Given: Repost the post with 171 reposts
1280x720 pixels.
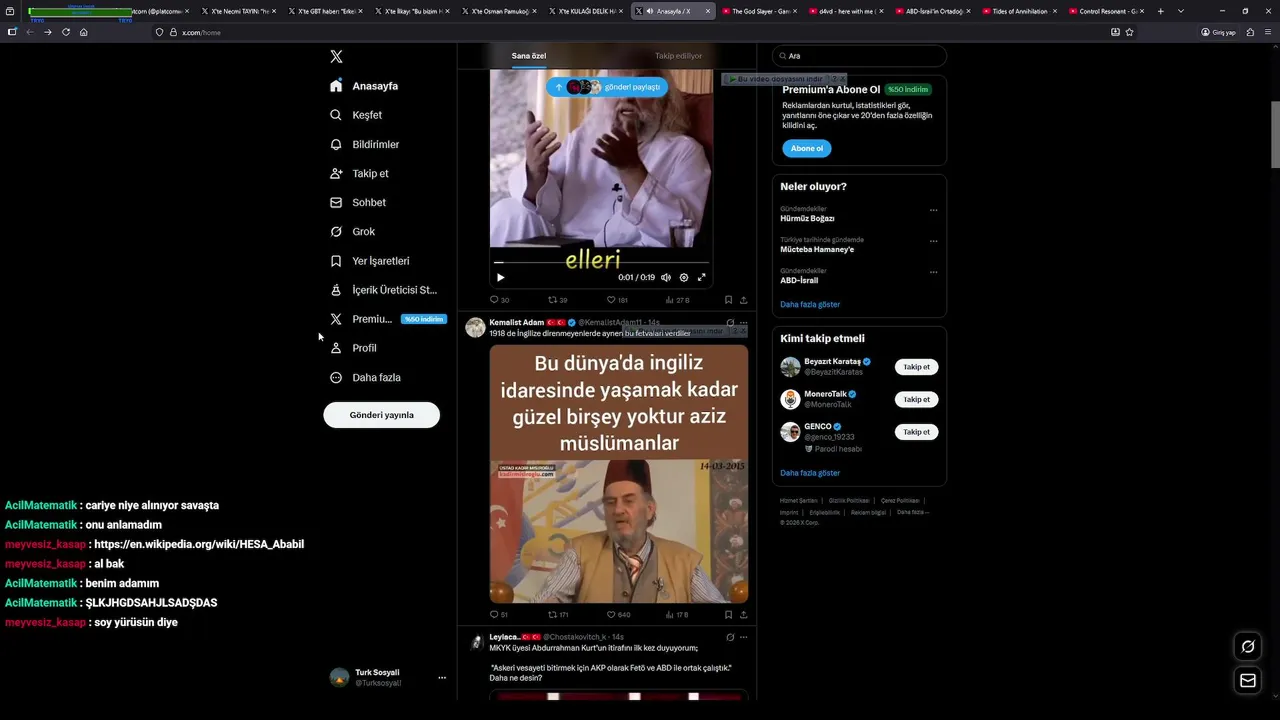Looking at the screenshot, I should click(x=558, y=615).
